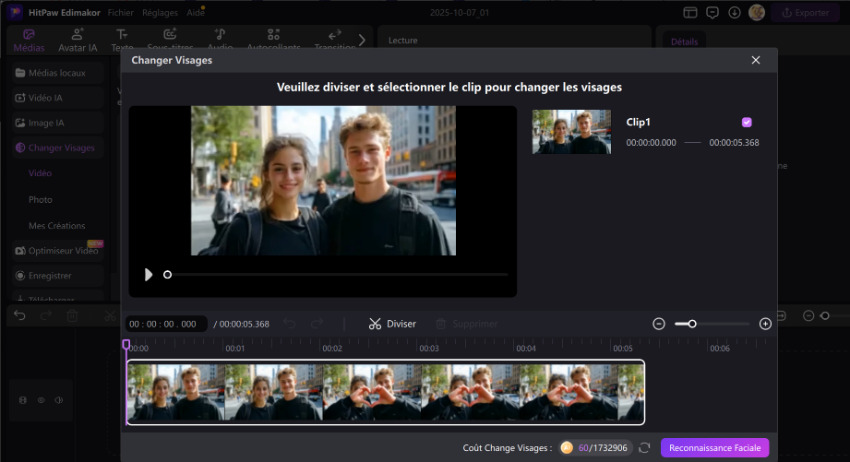Uncheck the Clip1 checkbox

pyautogui.click(x=746, y=122)
